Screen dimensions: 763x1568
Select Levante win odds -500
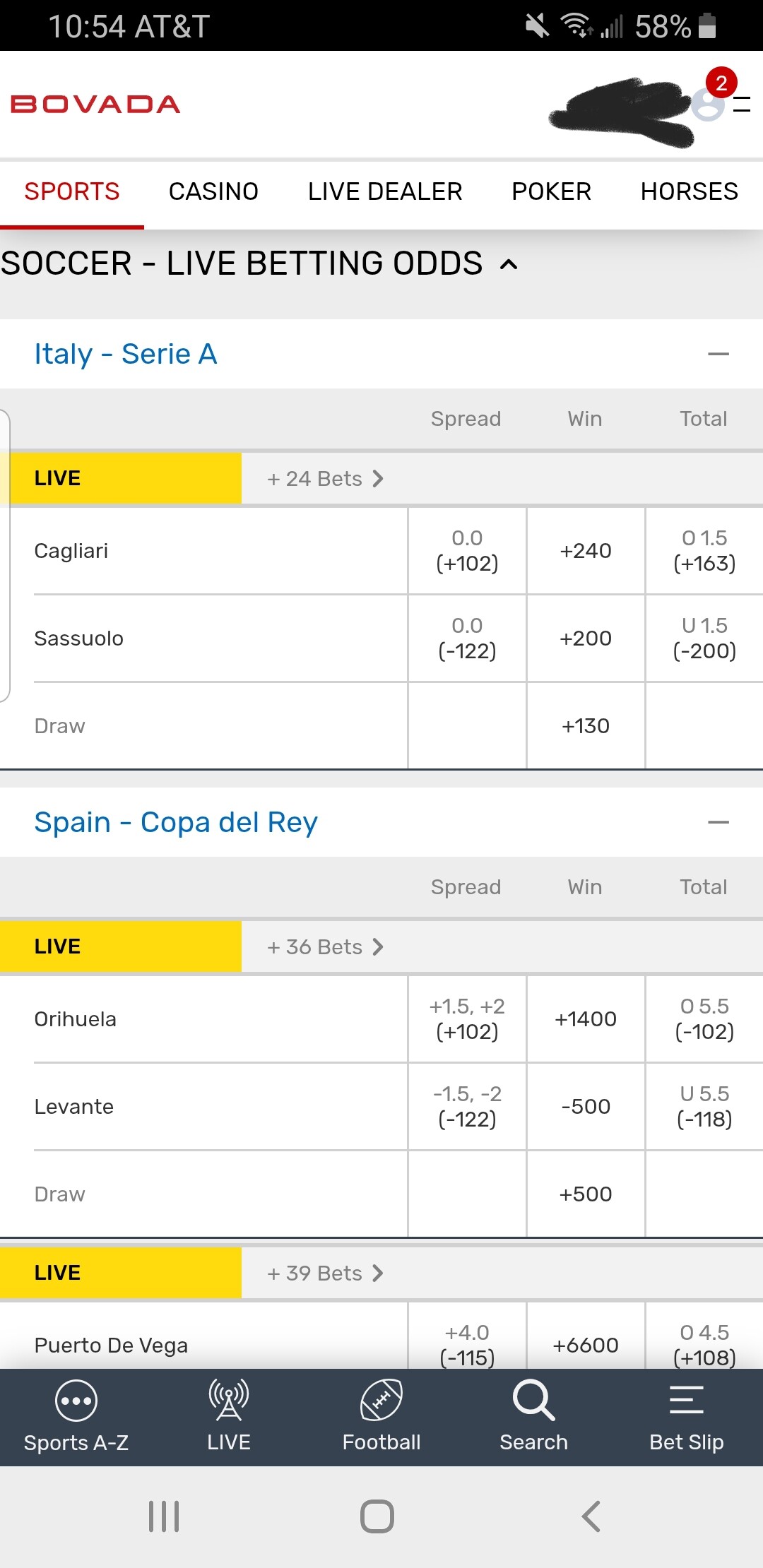click(586, 1107)
